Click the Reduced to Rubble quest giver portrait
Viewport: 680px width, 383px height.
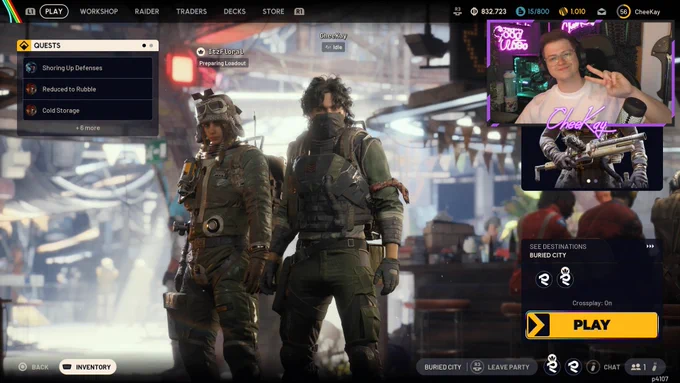pos(31,89)
